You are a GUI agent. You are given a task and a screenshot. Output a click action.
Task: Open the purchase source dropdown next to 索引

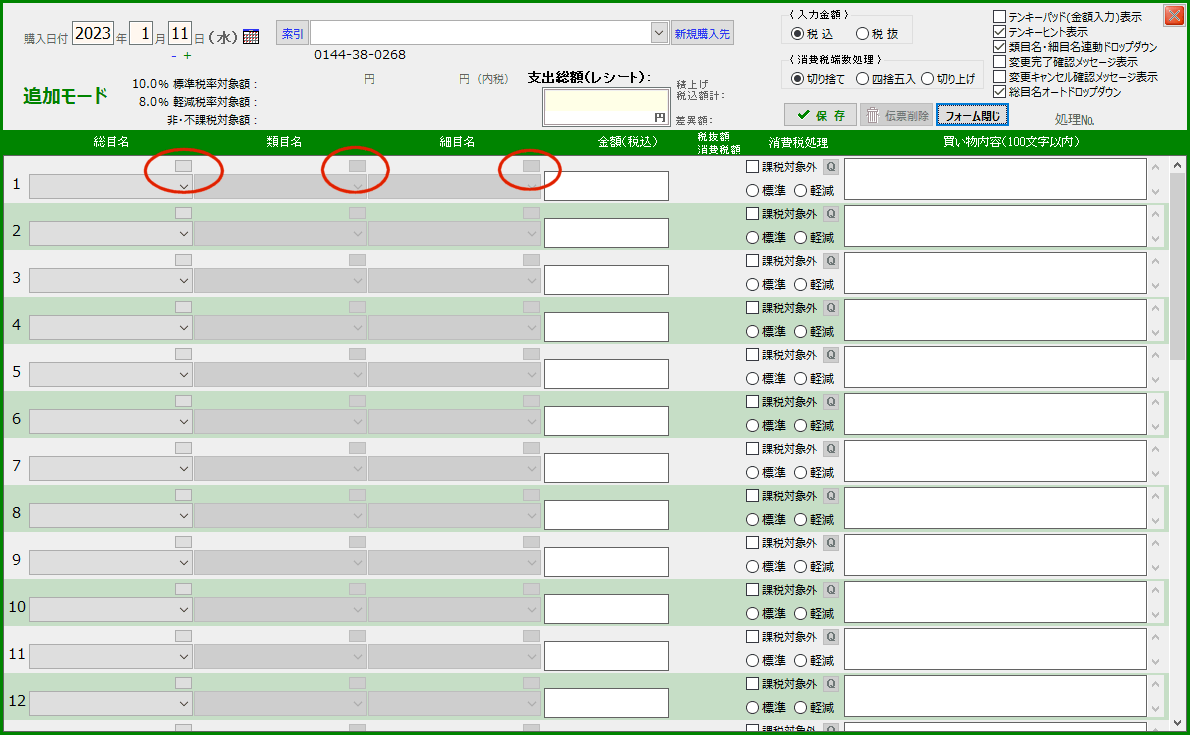[658, 33]
